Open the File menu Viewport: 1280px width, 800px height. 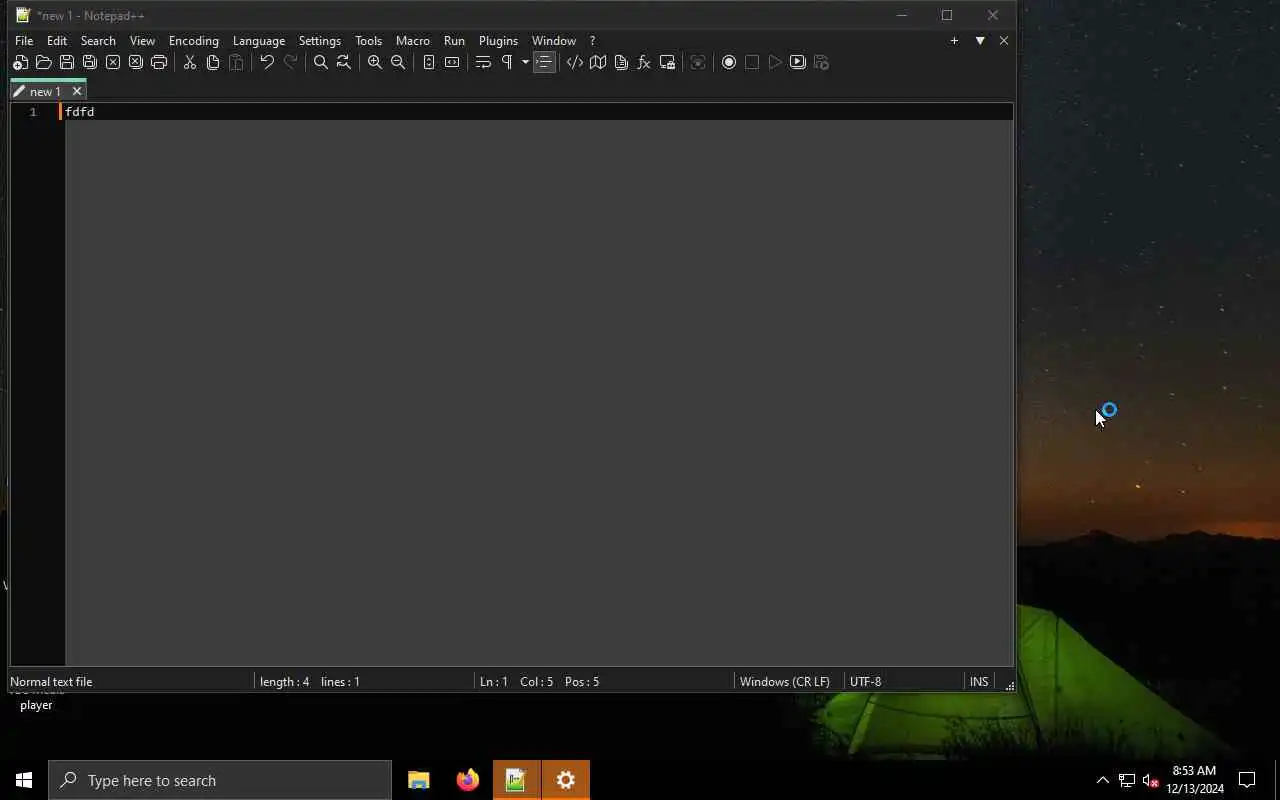point(24,41)
